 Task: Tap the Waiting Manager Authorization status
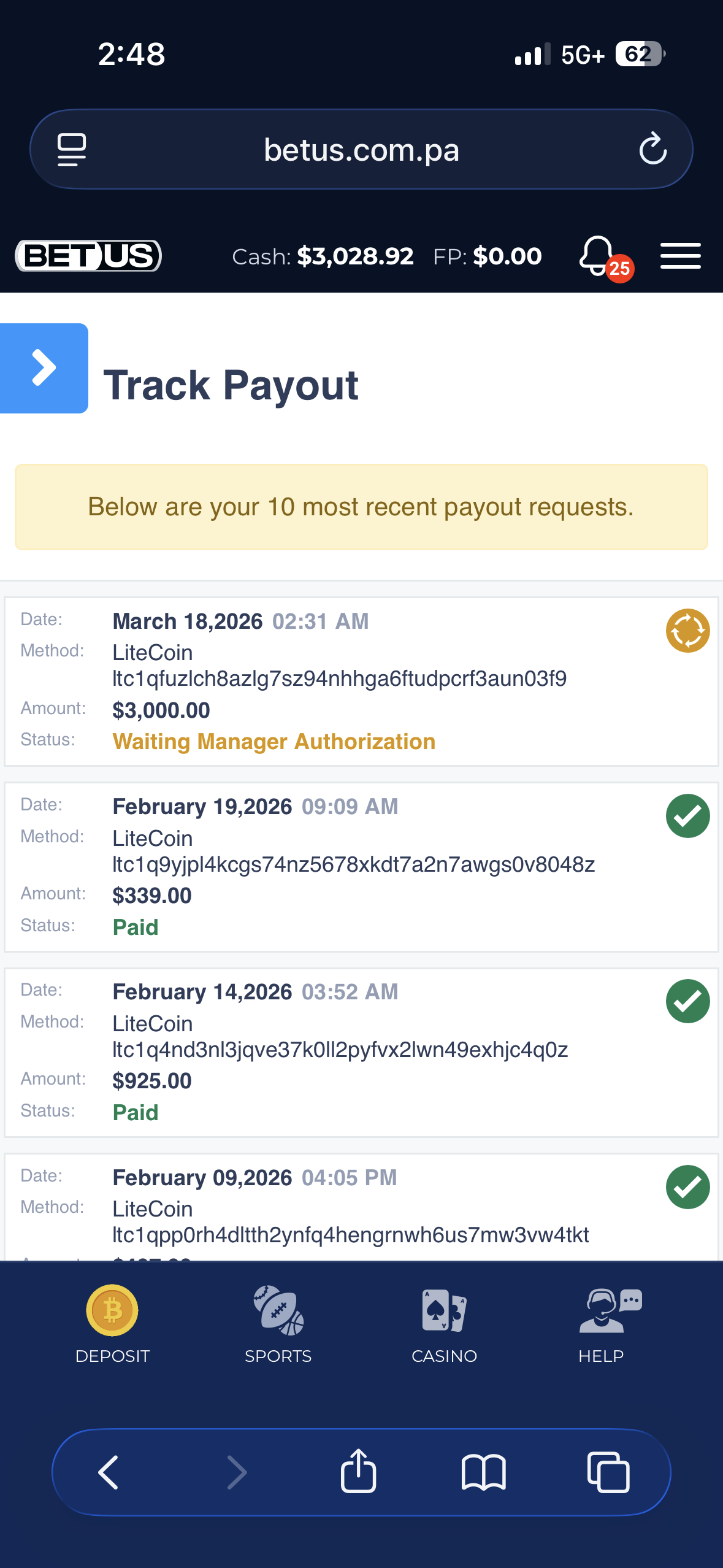pos(274,742)
